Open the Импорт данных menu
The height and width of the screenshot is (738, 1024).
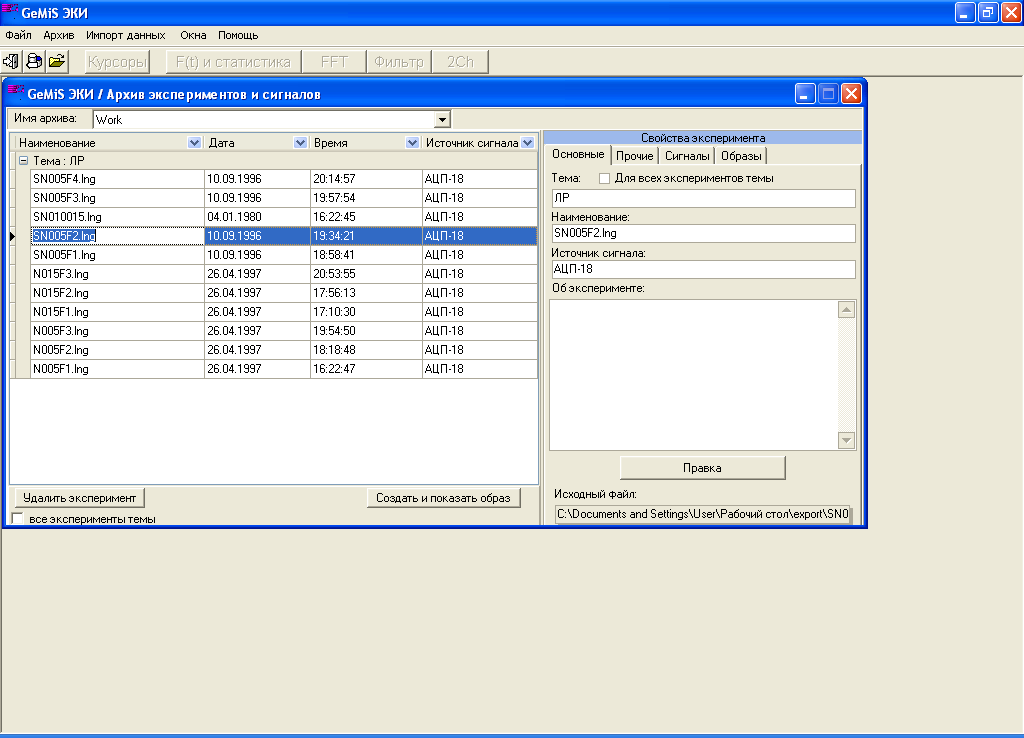125,35
